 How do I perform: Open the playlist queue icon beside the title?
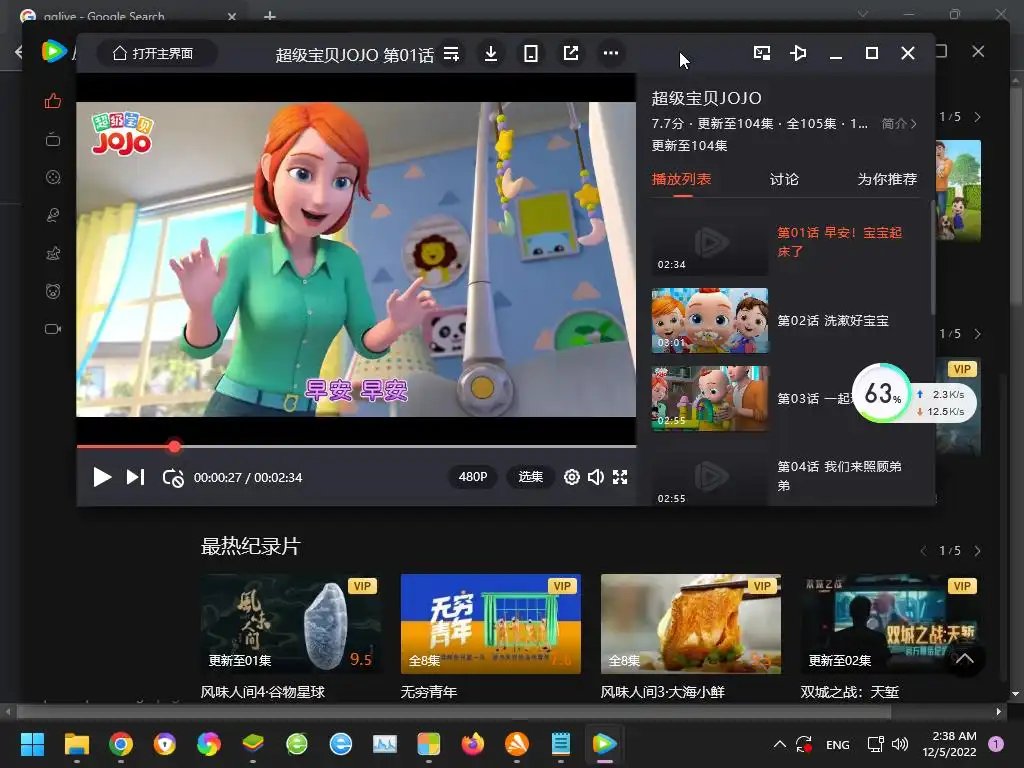[451, 54]
